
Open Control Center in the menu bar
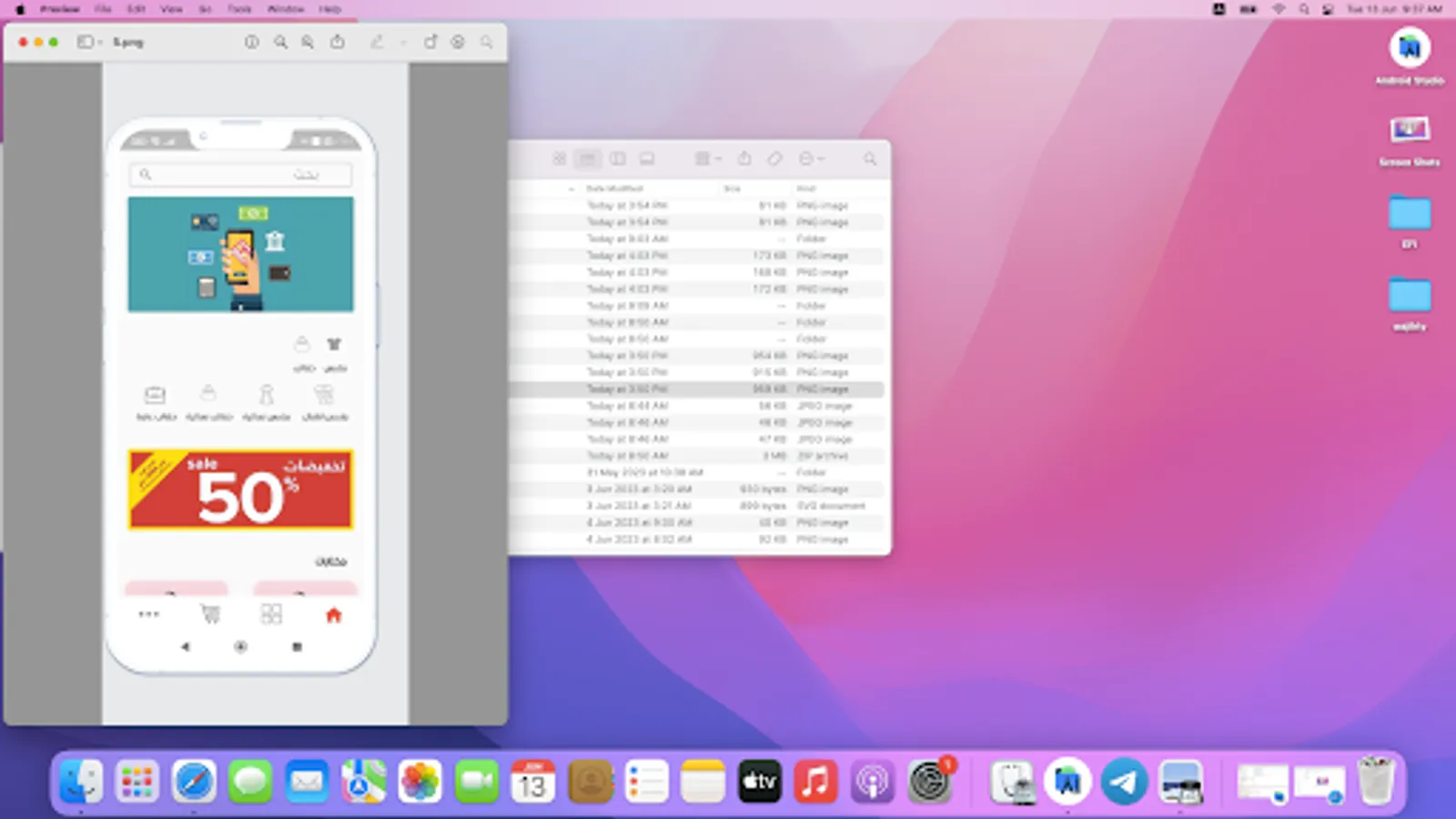tap(1329, 9)
